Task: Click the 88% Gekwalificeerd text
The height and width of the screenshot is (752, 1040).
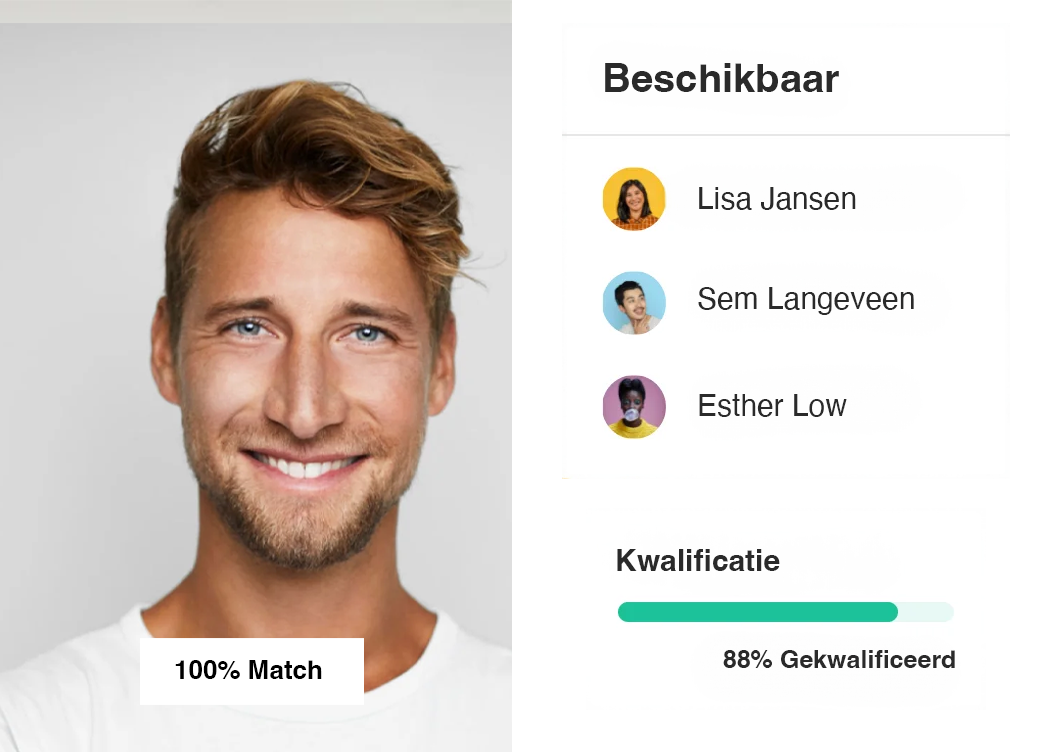Action: click(839, 660)
